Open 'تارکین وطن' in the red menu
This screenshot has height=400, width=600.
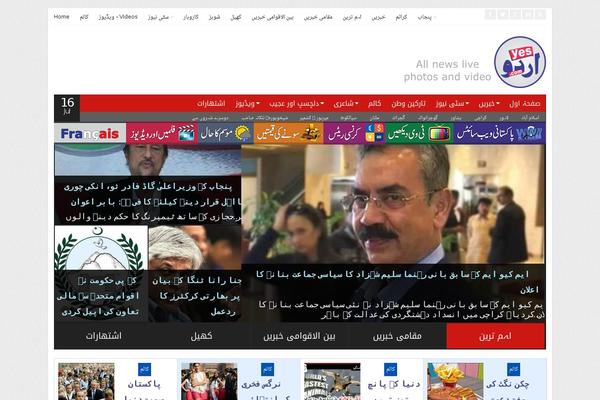(408, 104)
